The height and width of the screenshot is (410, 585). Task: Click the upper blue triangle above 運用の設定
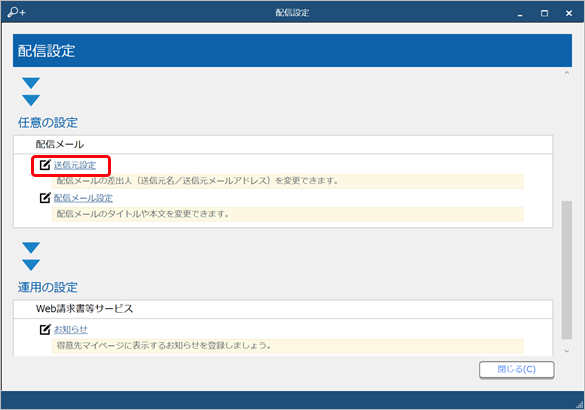31,248
